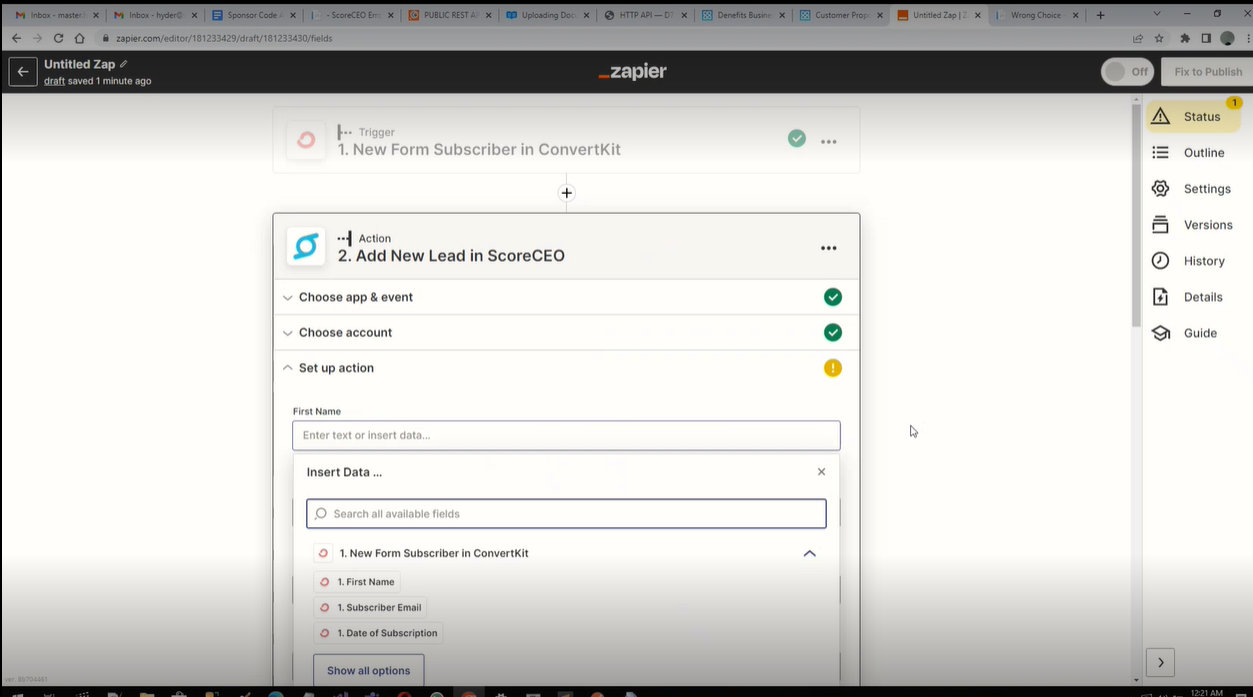This screenshot has height=697, width=1253.
Task: Insert the 1. Date of Subscription data field
Action: [x=378, y=633]
